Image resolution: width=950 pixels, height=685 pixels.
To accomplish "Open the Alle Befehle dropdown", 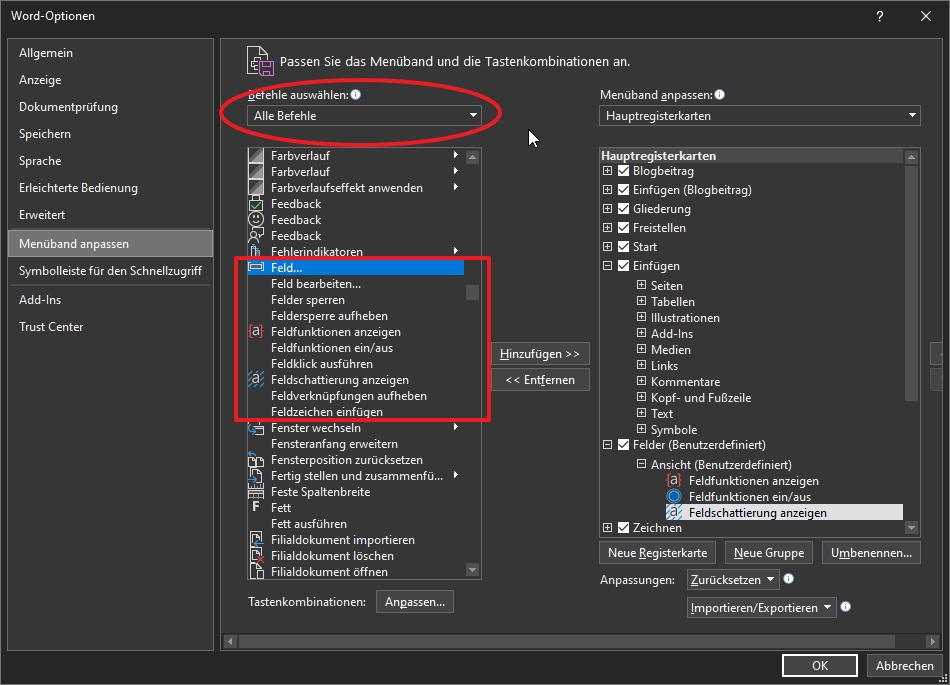I will pos(364,116).
